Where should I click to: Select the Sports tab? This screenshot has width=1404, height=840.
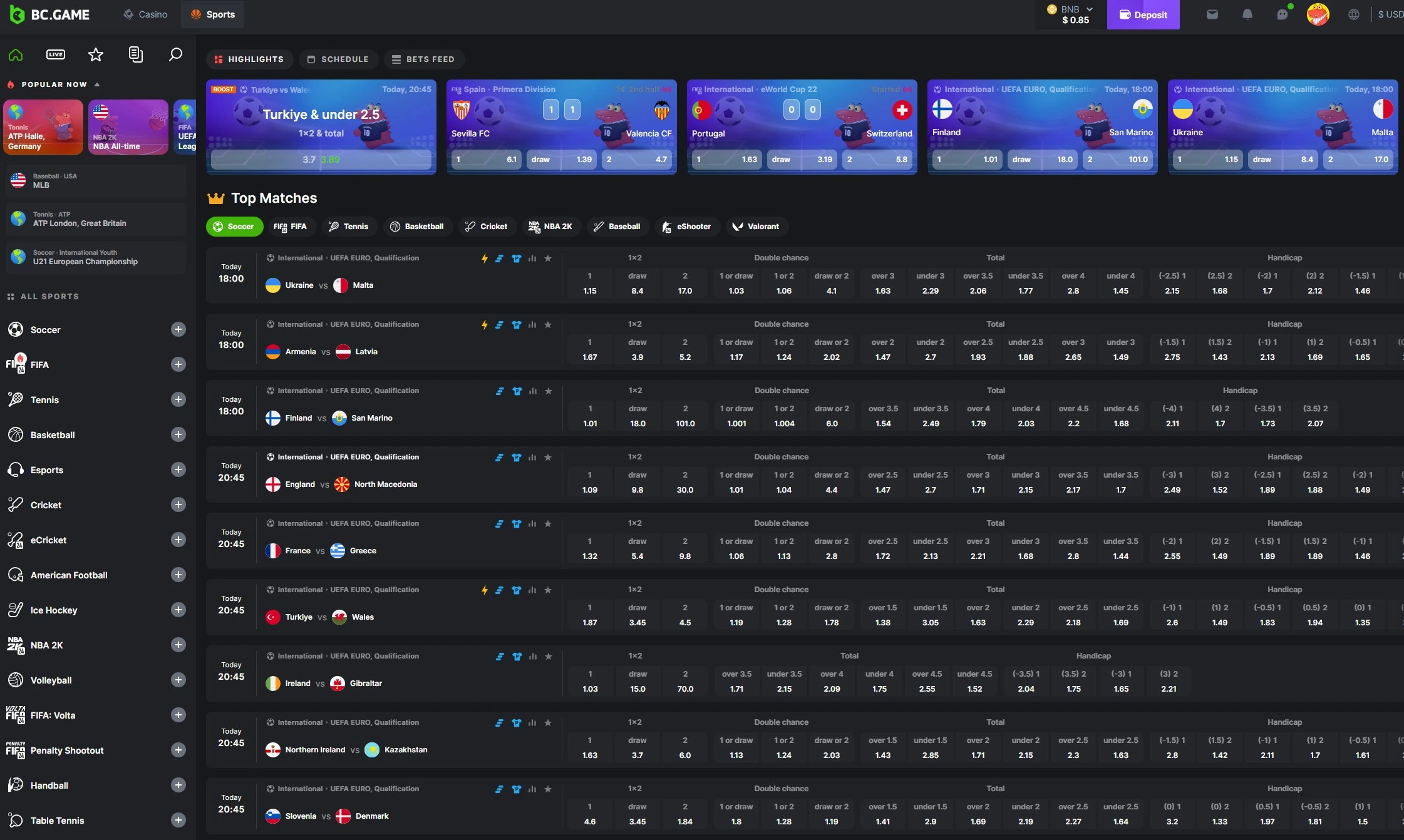click(x=212, y=14)
